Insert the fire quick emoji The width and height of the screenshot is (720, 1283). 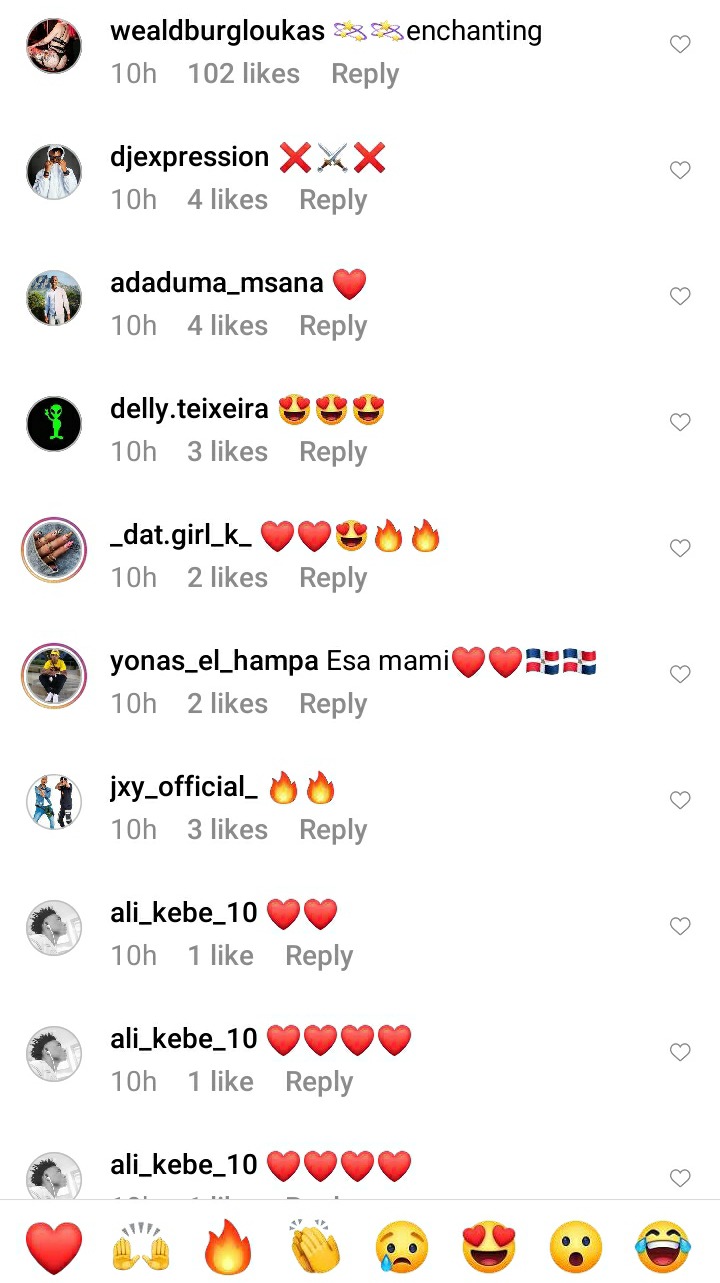tap(228, 1248)
